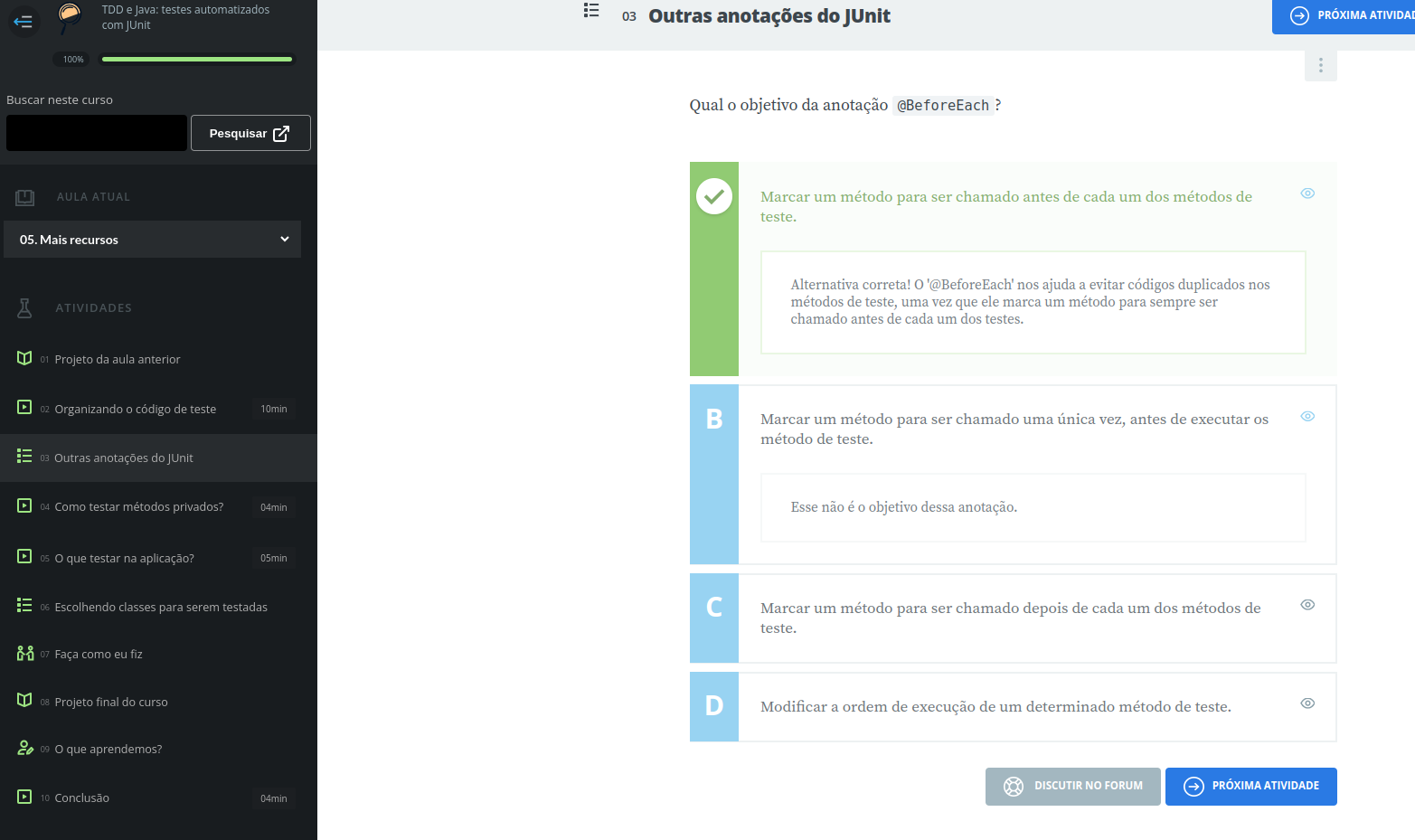This screenshot has height=840, width=1415.
Task: Click the bottom Próxima Atividade button
Action: [1250, 787]
